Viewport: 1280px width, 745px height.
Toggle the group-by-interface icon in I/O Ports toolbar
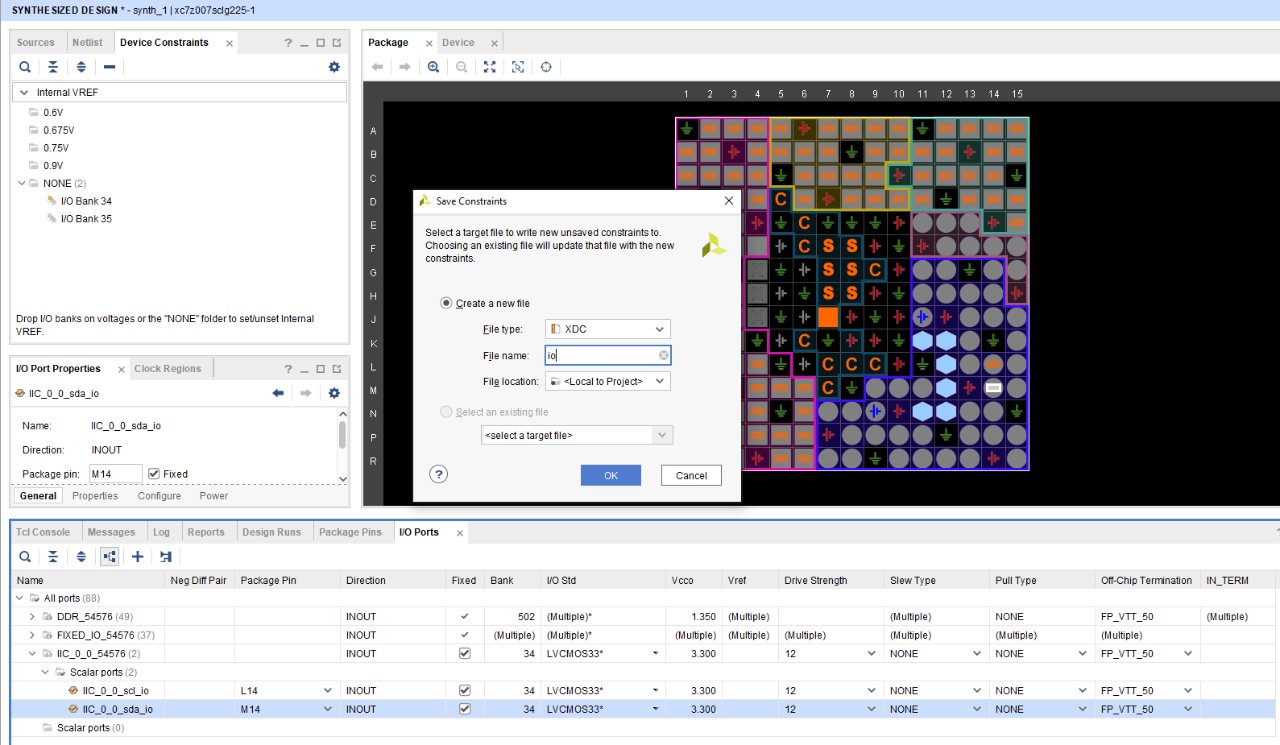coord(109,556)
